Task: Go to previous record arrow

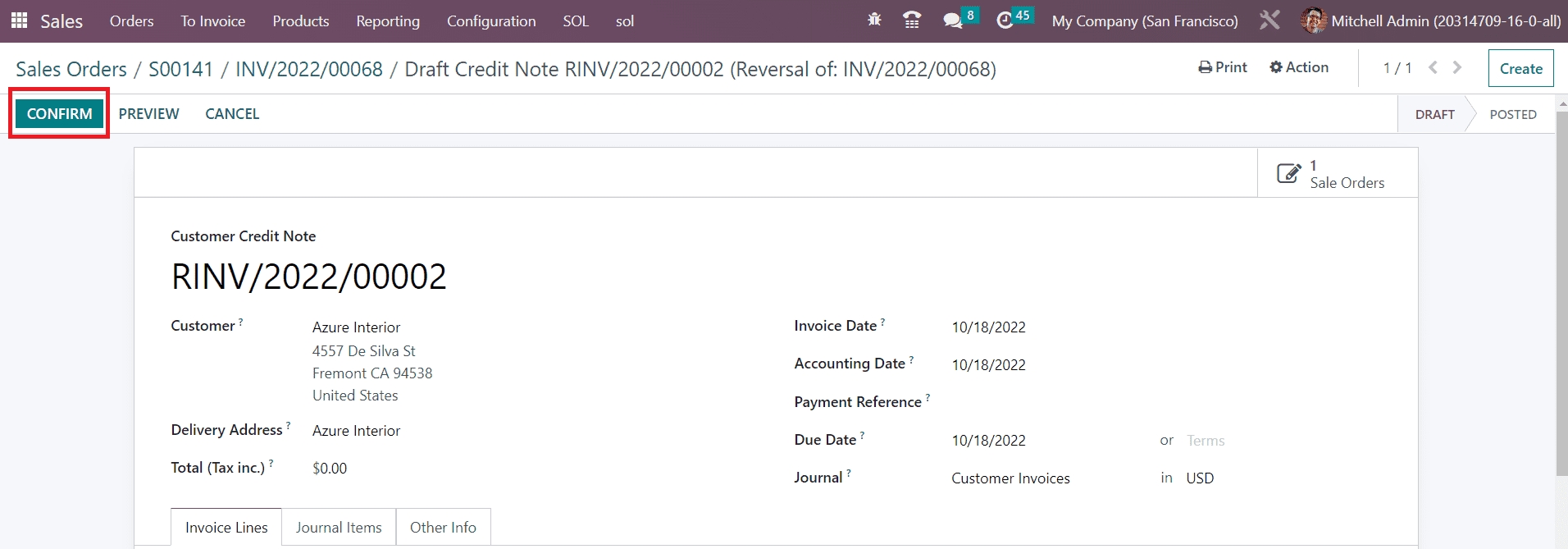Action: pos(1433,68)
